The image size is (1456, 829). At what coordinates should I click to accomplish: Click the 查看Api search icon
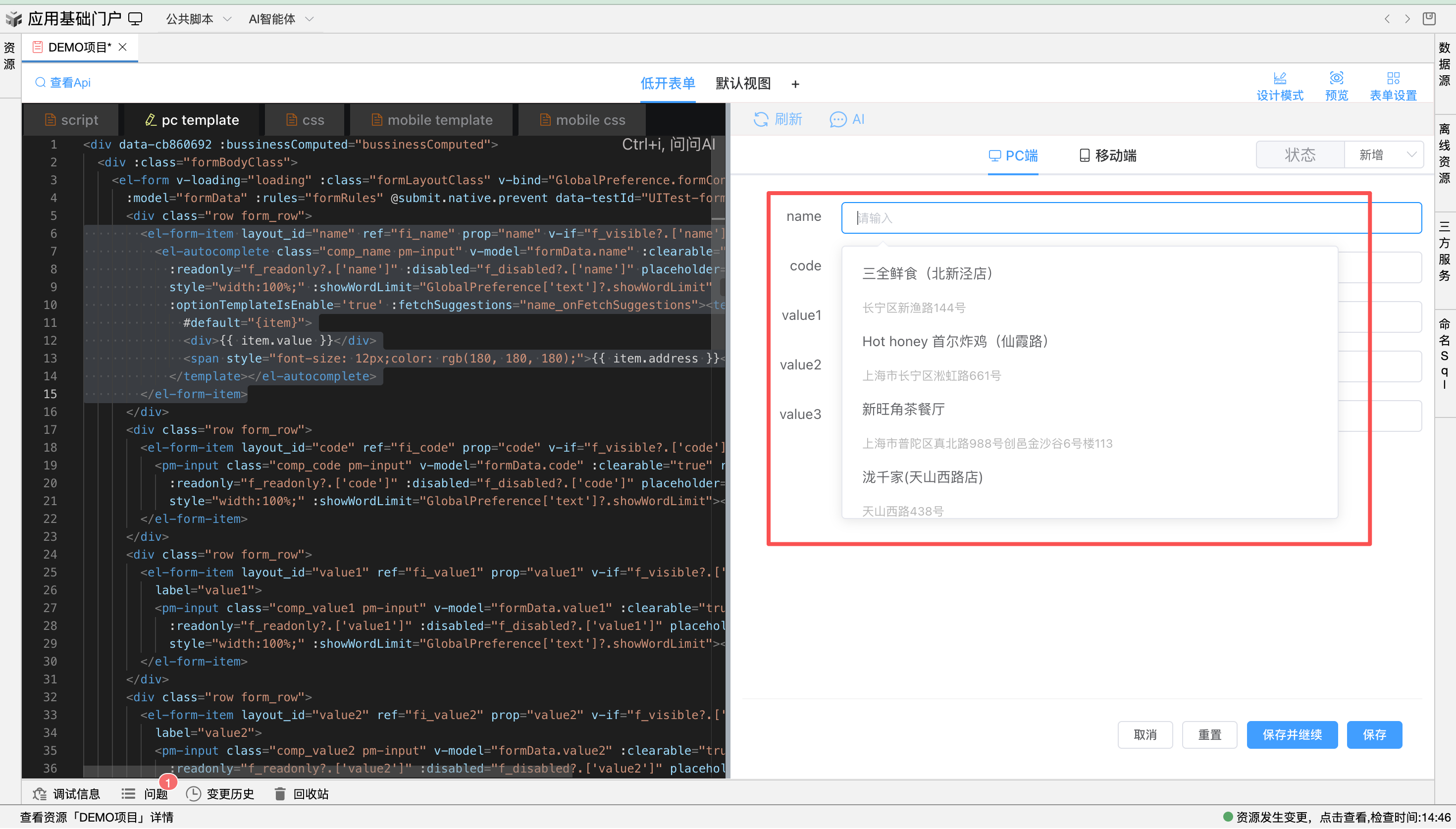pyautogui.click(x=41, y=83)
